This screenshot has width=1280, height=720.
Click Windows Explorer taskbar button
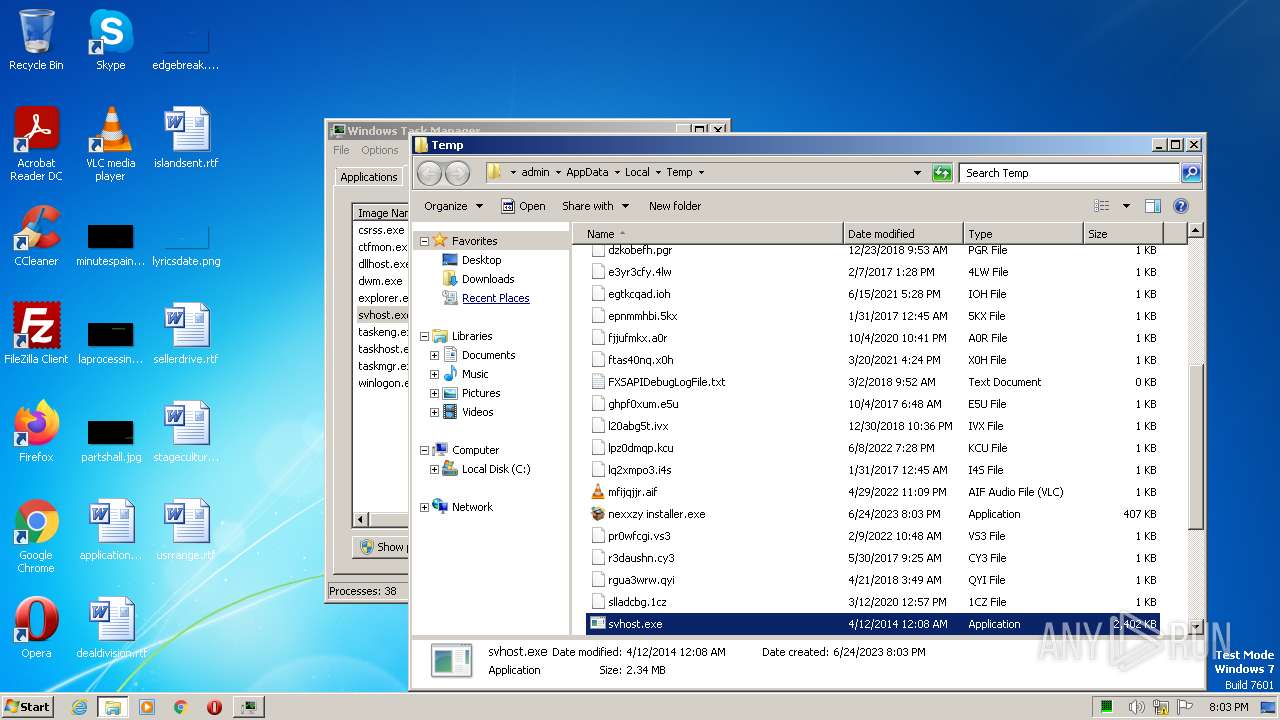(x=112, y=707)
